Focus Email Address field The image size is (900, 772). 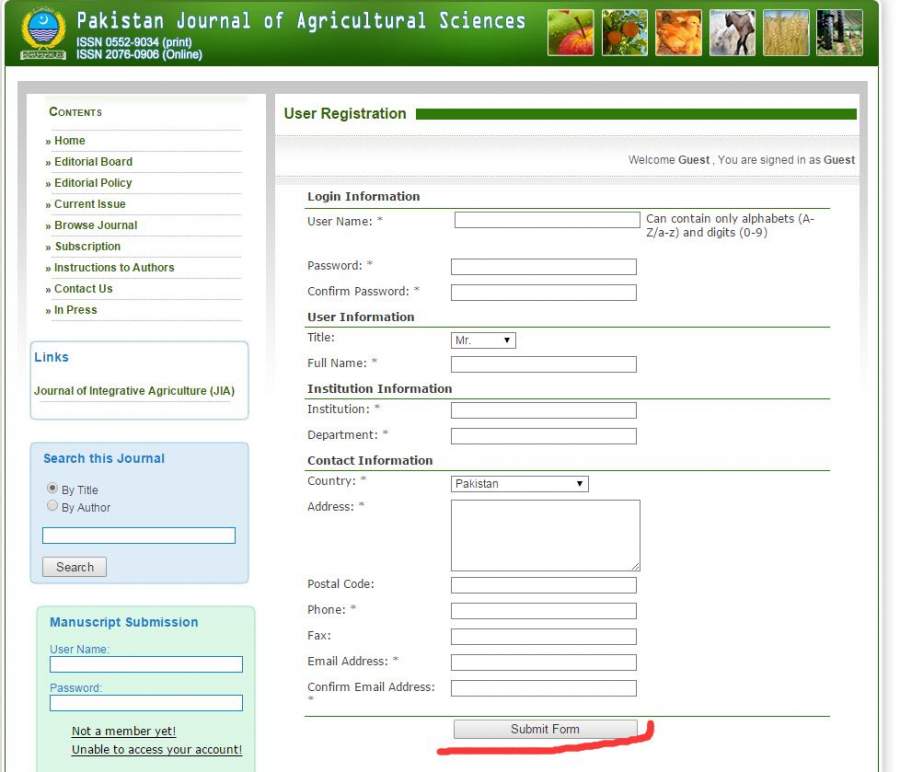(544, 662)
